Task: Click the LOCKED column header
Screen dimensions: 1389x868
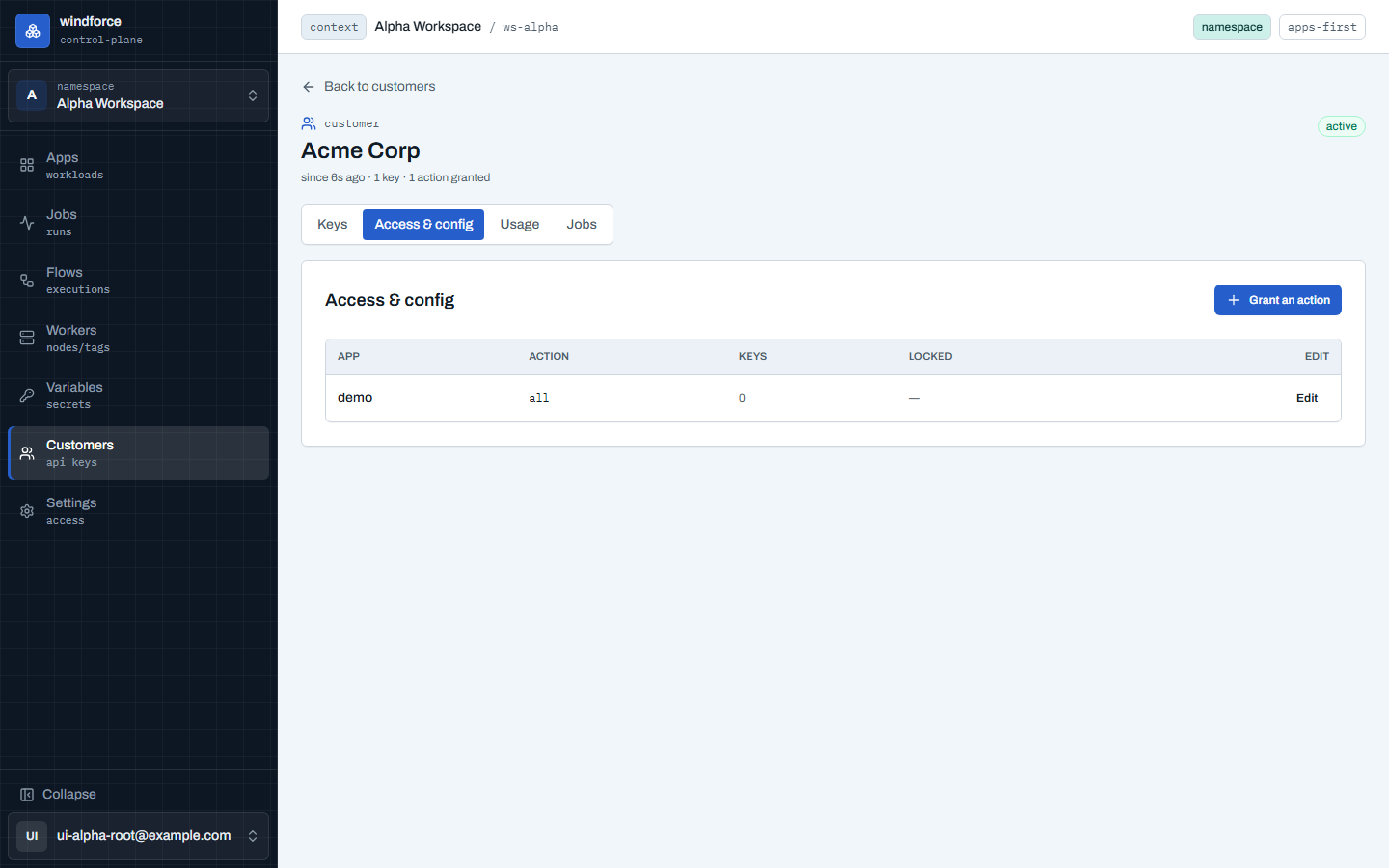Action: [x=930, y=357]
